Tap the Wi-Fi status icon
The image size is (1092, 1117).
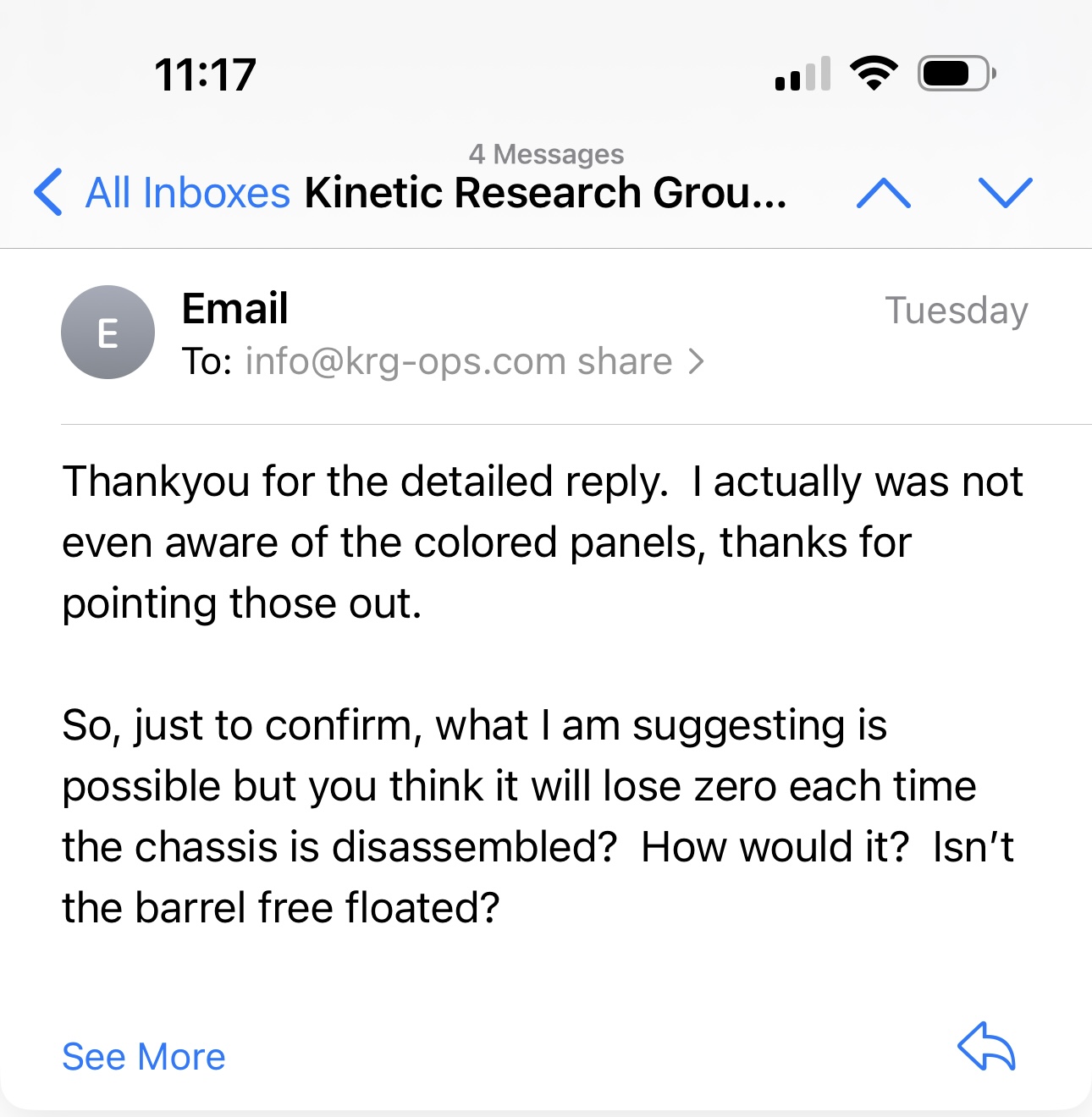click(x=874, y=74)
